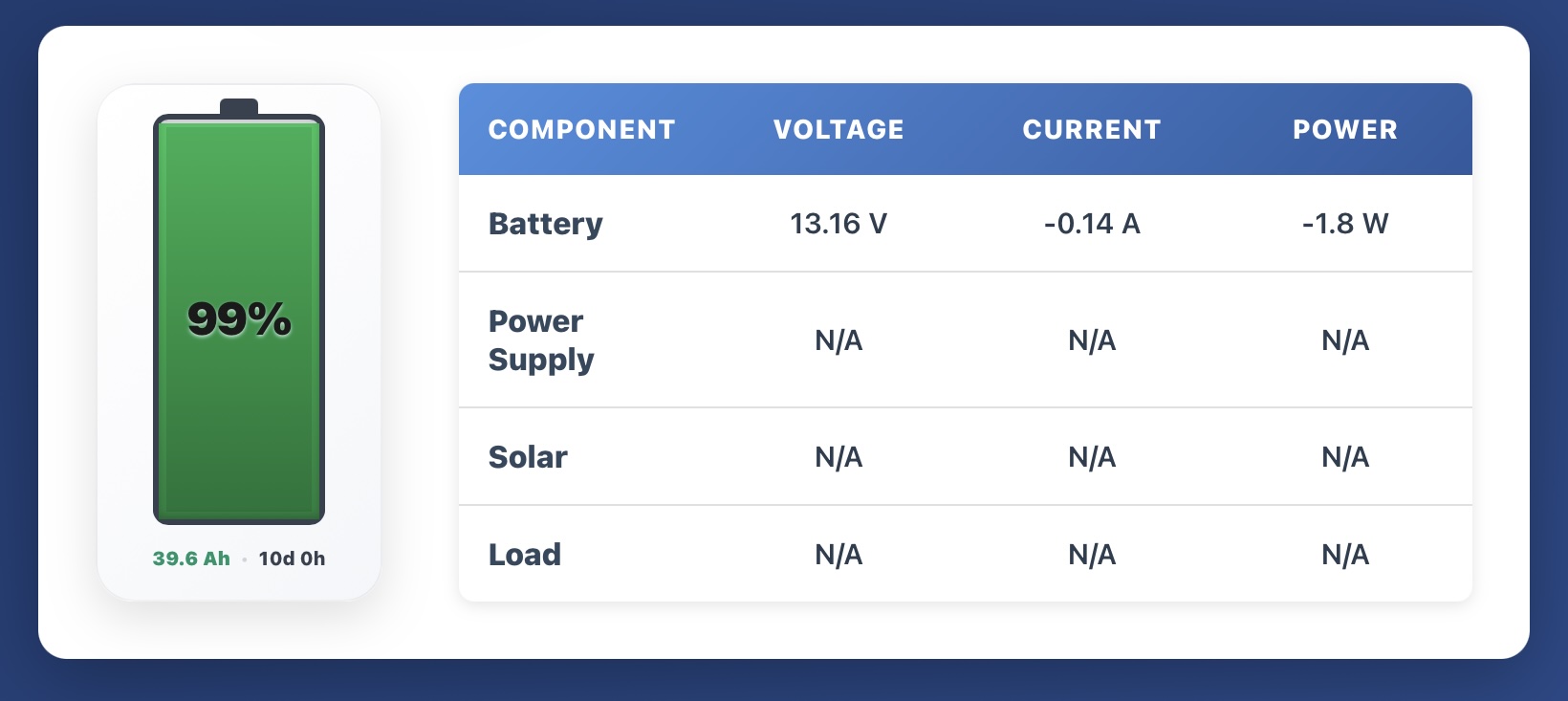
Task: Click the 99% charge percentage label
Action: [x=239, y=319]
